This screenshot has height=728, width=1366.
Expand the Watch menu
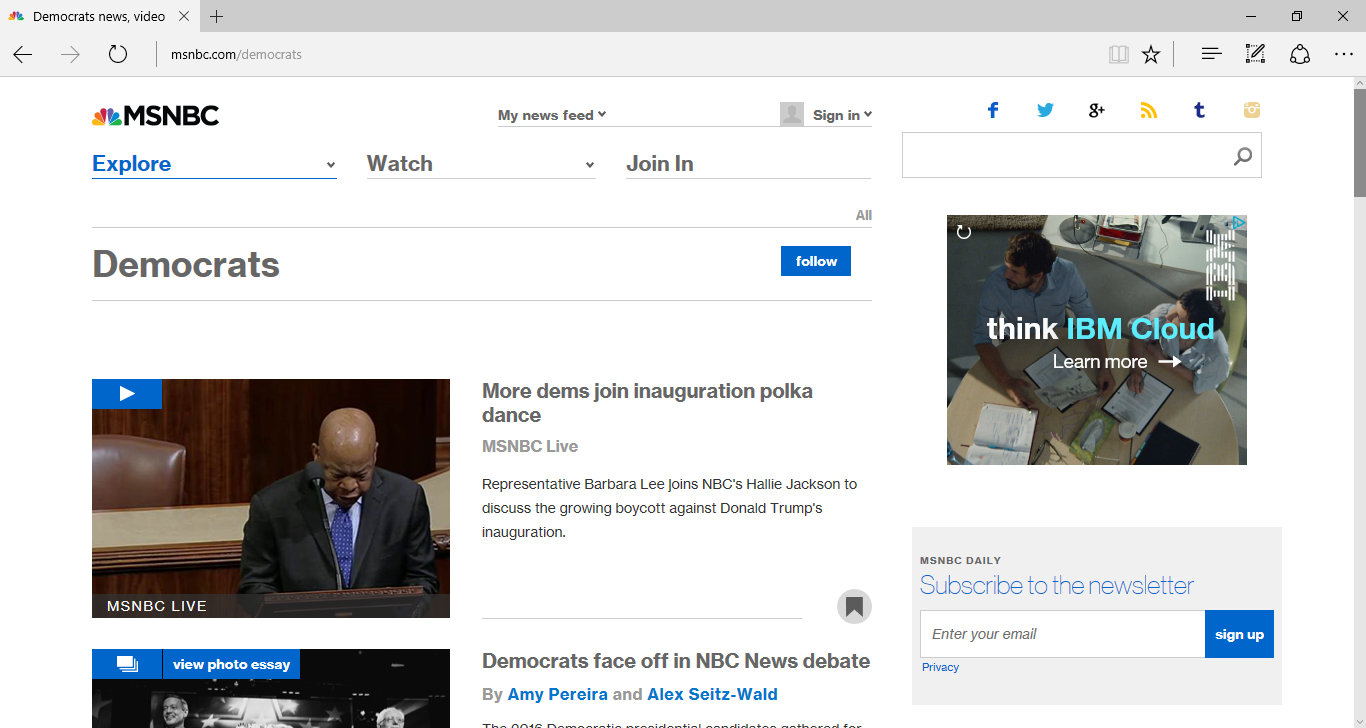(481, 164)
